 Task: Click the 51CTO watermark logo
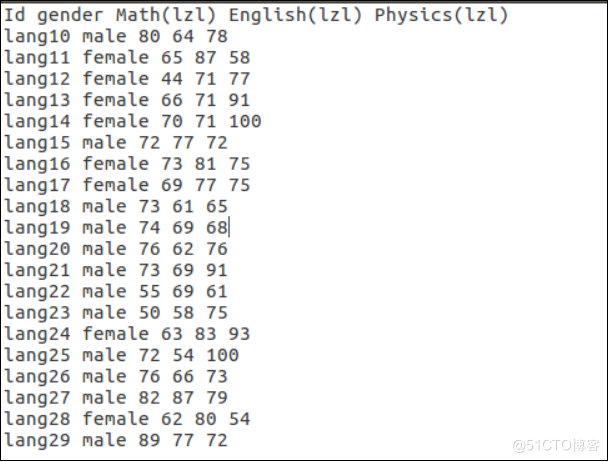pos(555,444)
